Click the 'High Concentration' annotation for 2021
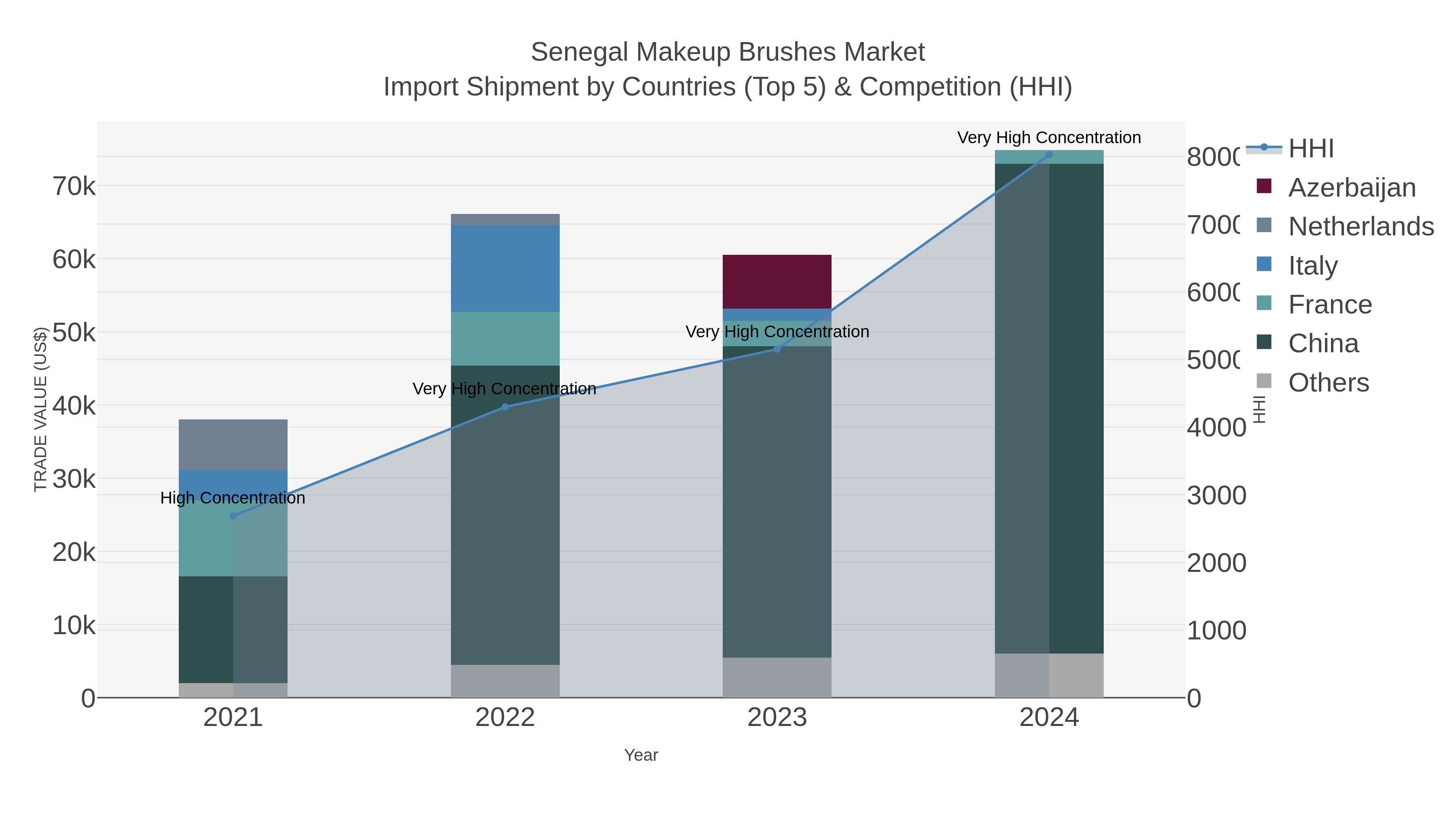This screenshot has width=1456, height=819. pyautogui.click(x=233, y=498)
